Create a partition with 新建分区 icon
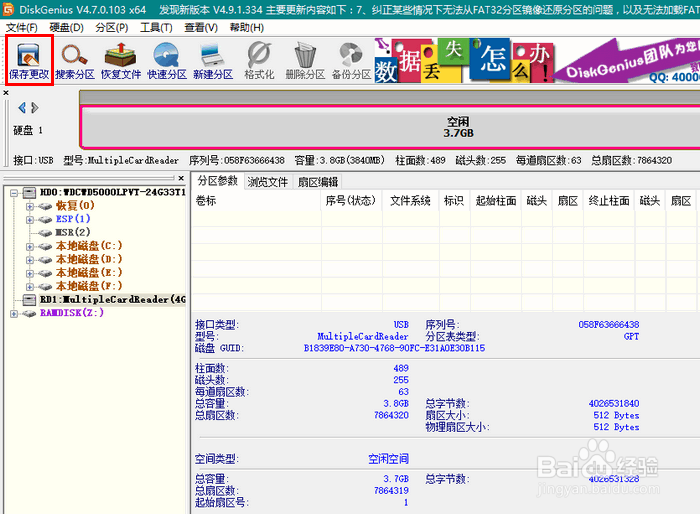 click(213, 61)
